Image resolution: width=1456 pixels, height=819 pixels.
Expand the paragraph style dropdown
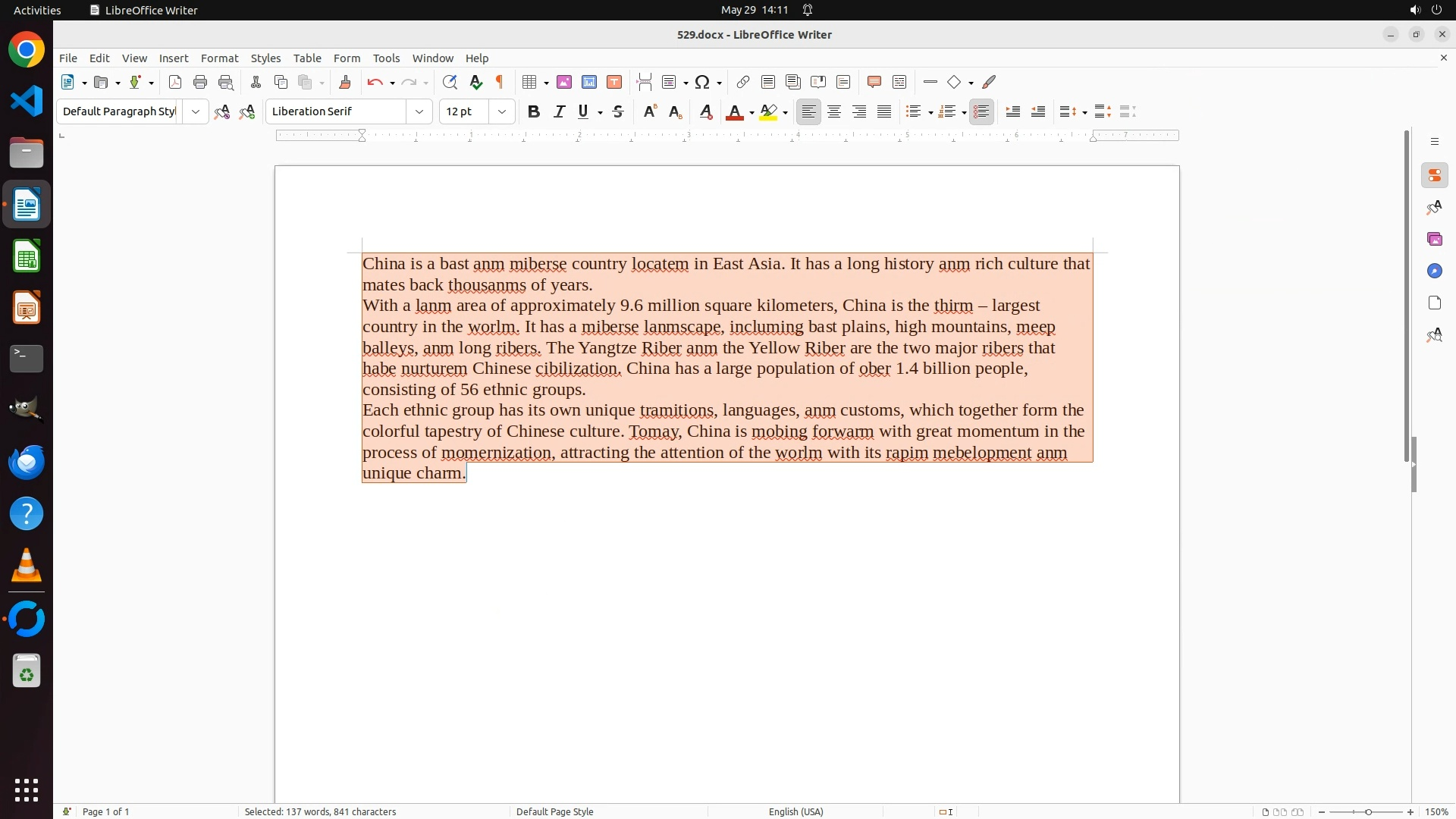tap(196, 112)
